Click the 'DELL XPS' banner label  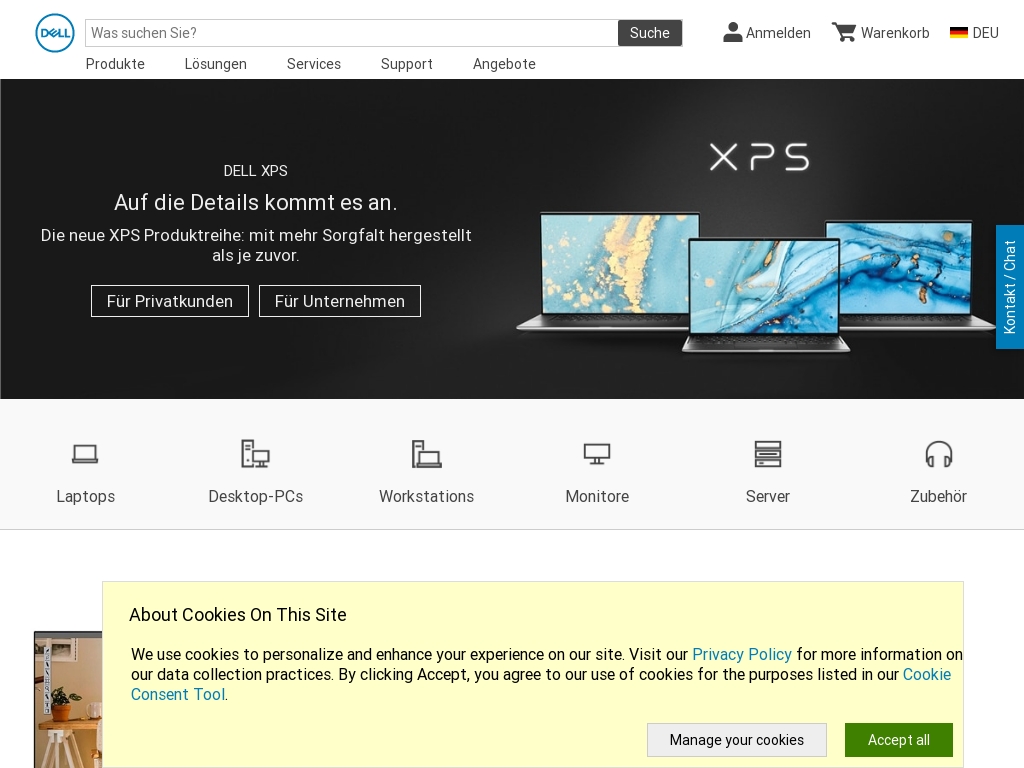[255, 171]
